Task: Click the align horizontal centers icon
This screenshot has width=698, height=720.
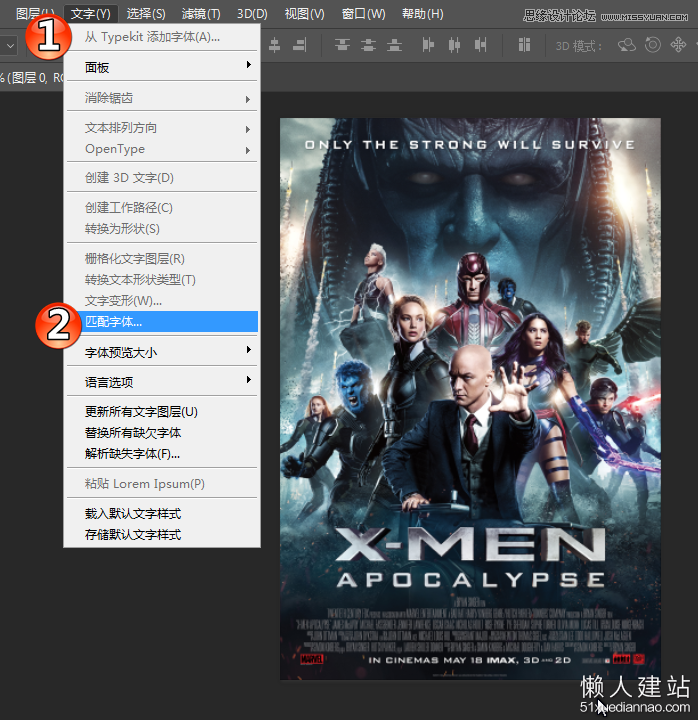Action: (274, 45)
